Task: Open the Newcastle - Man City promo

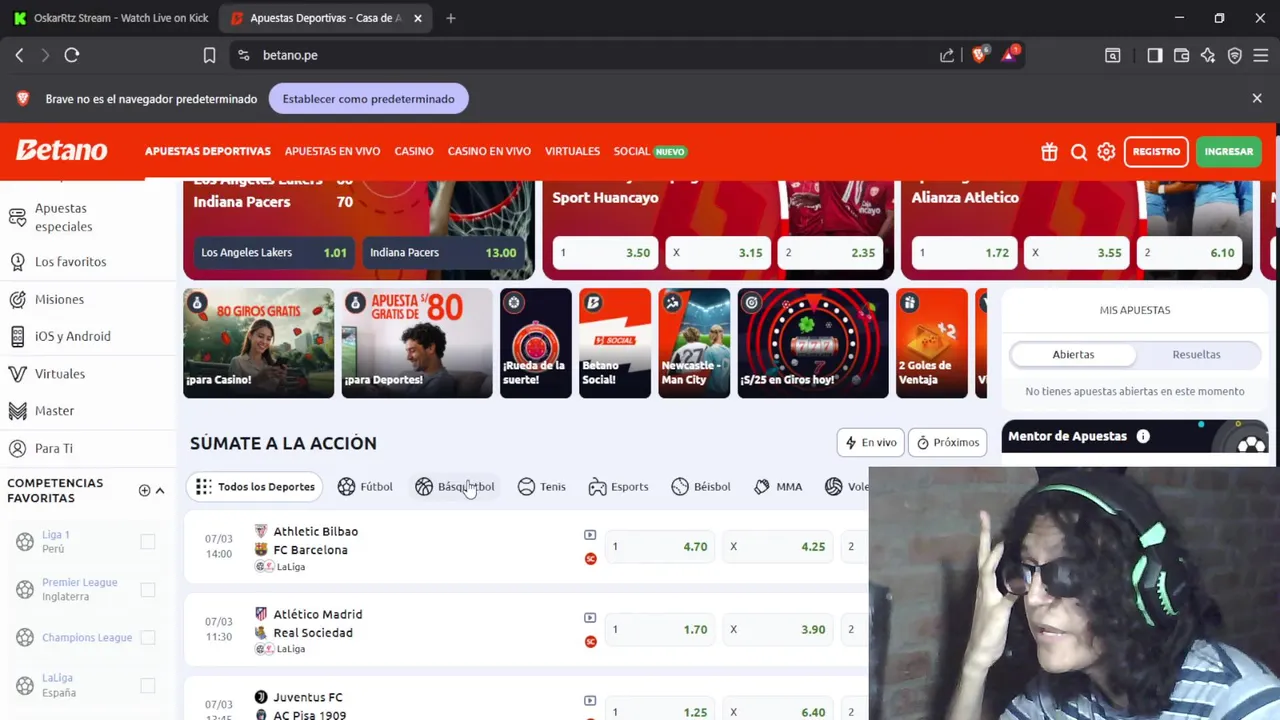Action: tap(694, 343)
